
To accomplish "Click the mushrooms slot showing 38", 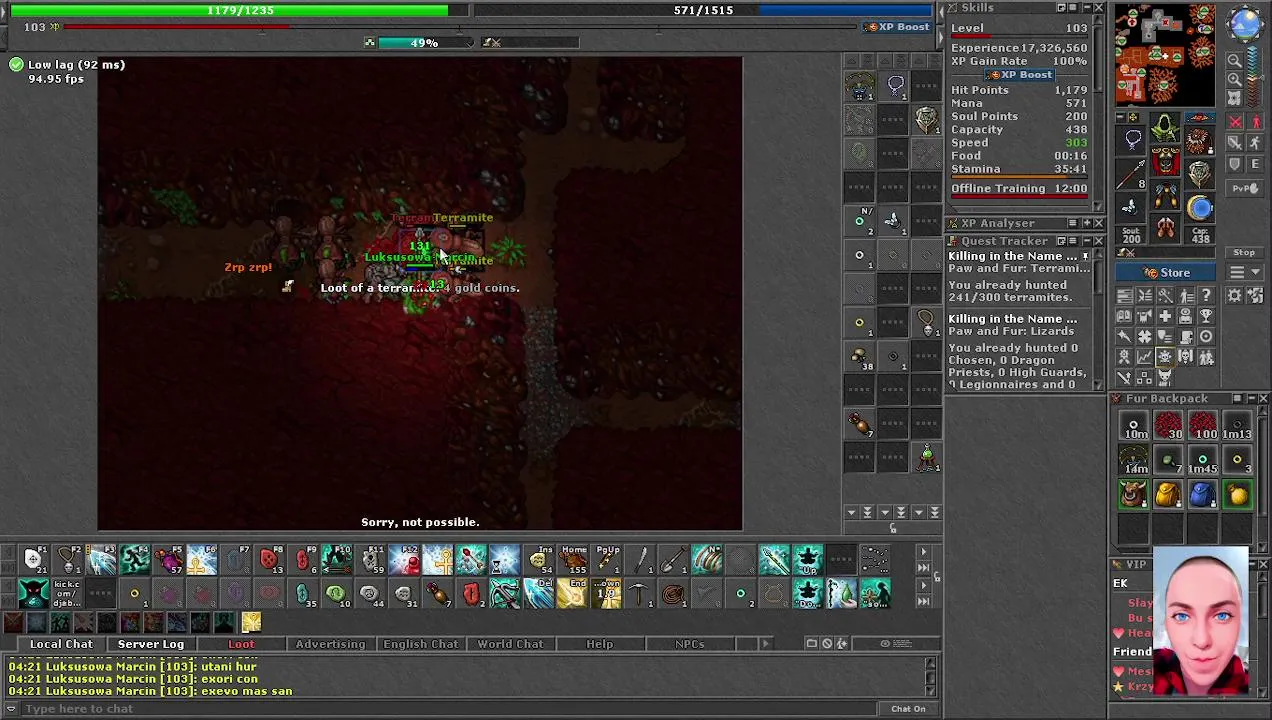I will click(x=859, y=357).
